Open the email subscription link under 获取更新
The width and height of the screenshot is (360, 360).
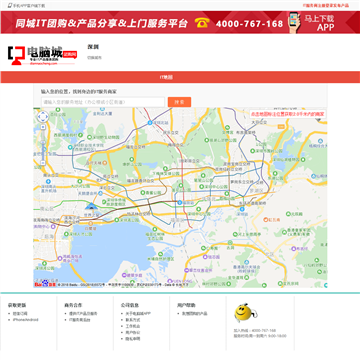click(20, 314)
